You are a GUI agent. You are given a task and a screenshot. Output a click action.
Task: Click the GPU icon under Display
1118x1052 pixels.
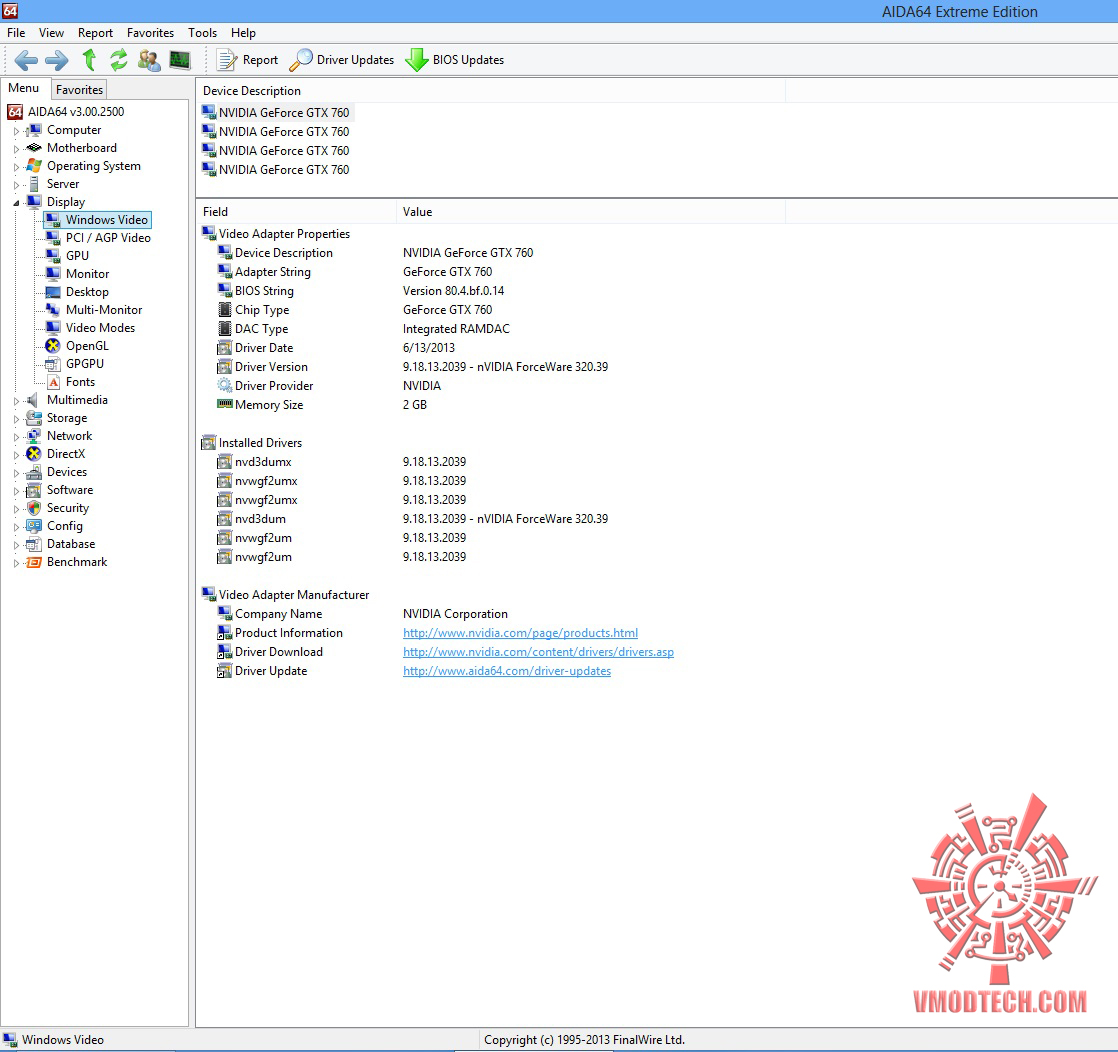[x=53, y=255]
